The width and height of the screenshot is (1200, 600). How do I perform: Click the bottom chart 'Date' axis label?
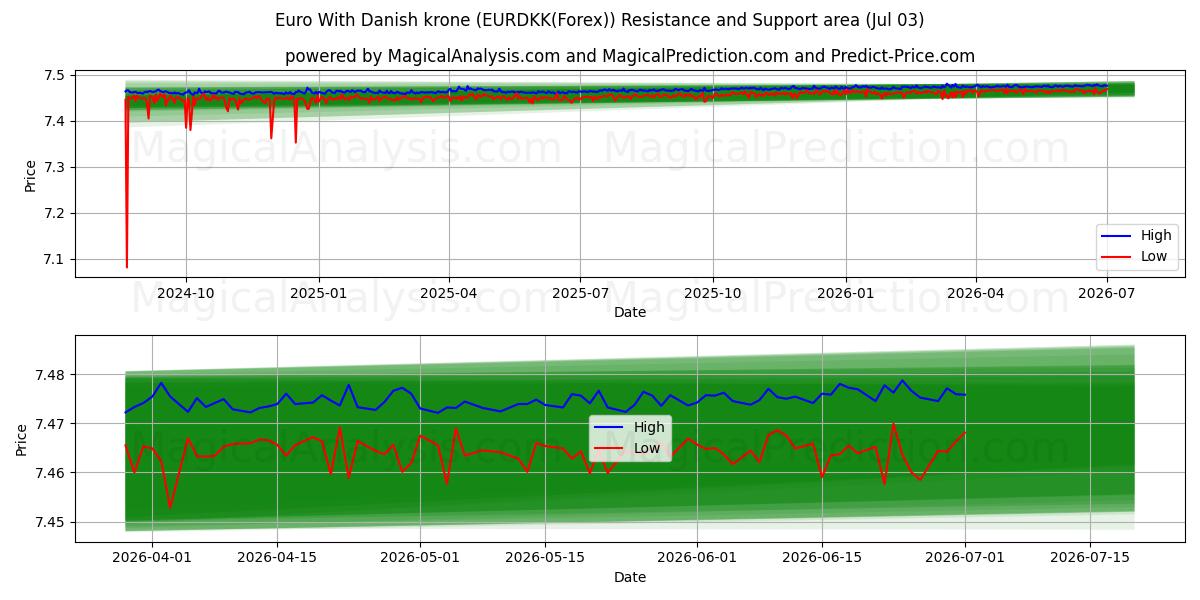click(630, 577)
